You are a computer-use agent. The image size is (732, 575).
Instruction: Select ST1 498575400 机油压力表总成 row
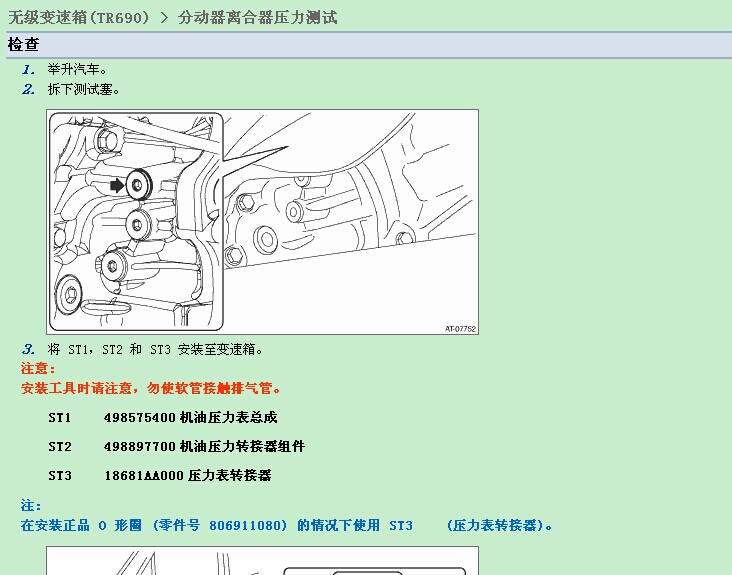tap(163, 417)
